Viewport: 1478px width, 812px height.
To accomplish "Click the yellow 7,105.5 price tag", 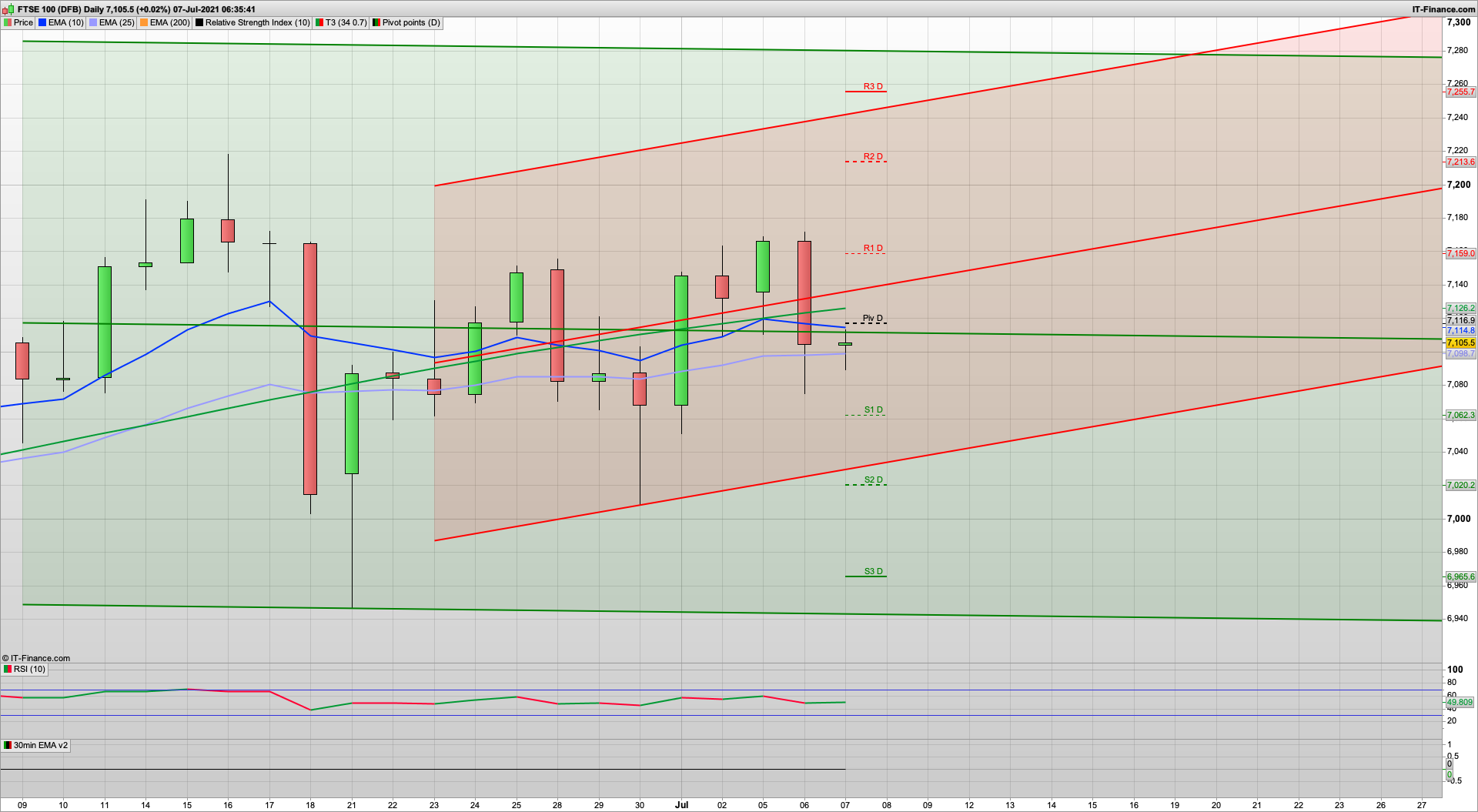I will (1460, 343).
